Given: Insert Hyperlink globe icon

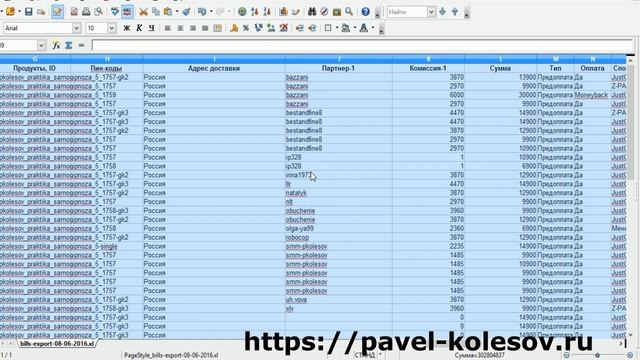Looking at the screenshot, I should 242,12.
